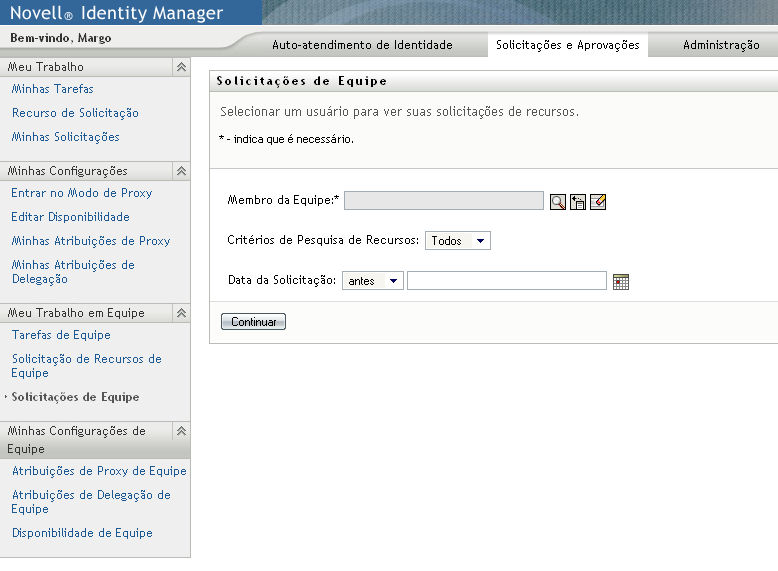The height and width of the screenshot is (571, 778).
Task: Open Minhas Solicitações link
Action: point(65,137)
